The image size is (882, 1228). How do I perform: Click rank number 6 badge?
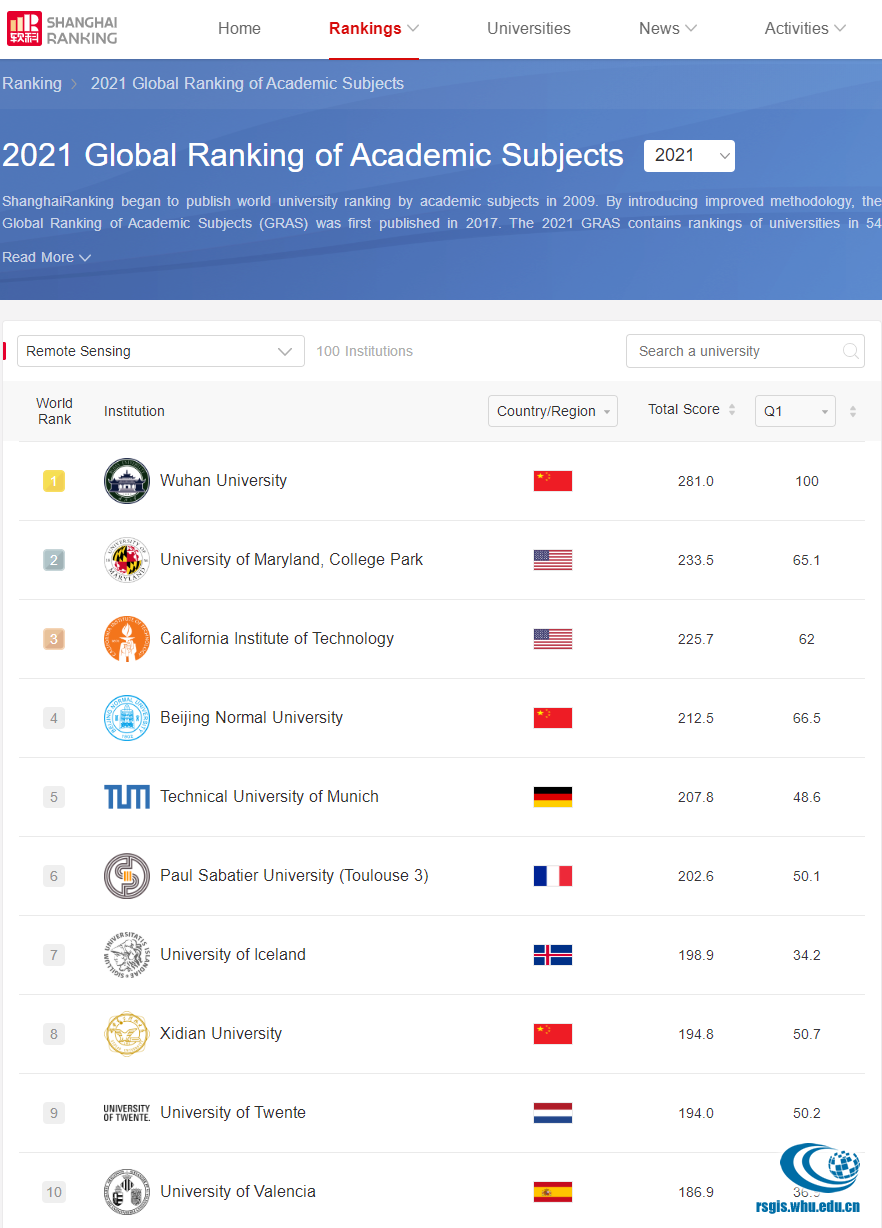[54, 876]
